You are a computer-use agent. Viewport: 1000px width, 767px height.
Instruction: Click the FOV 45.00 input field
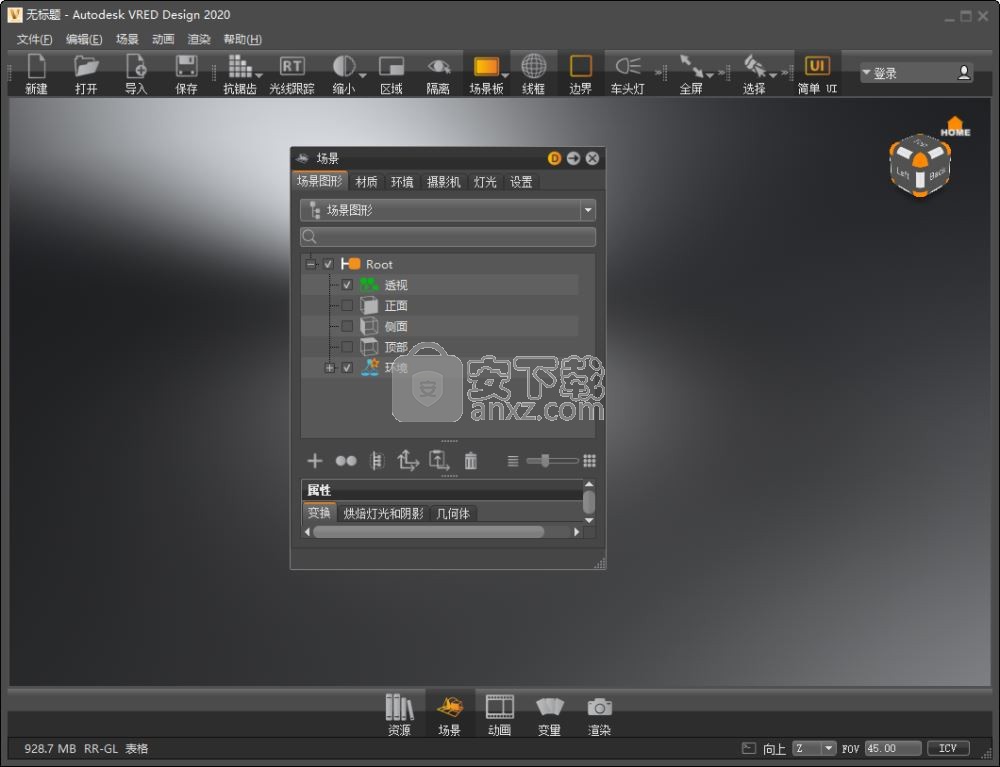click(893, 748)
